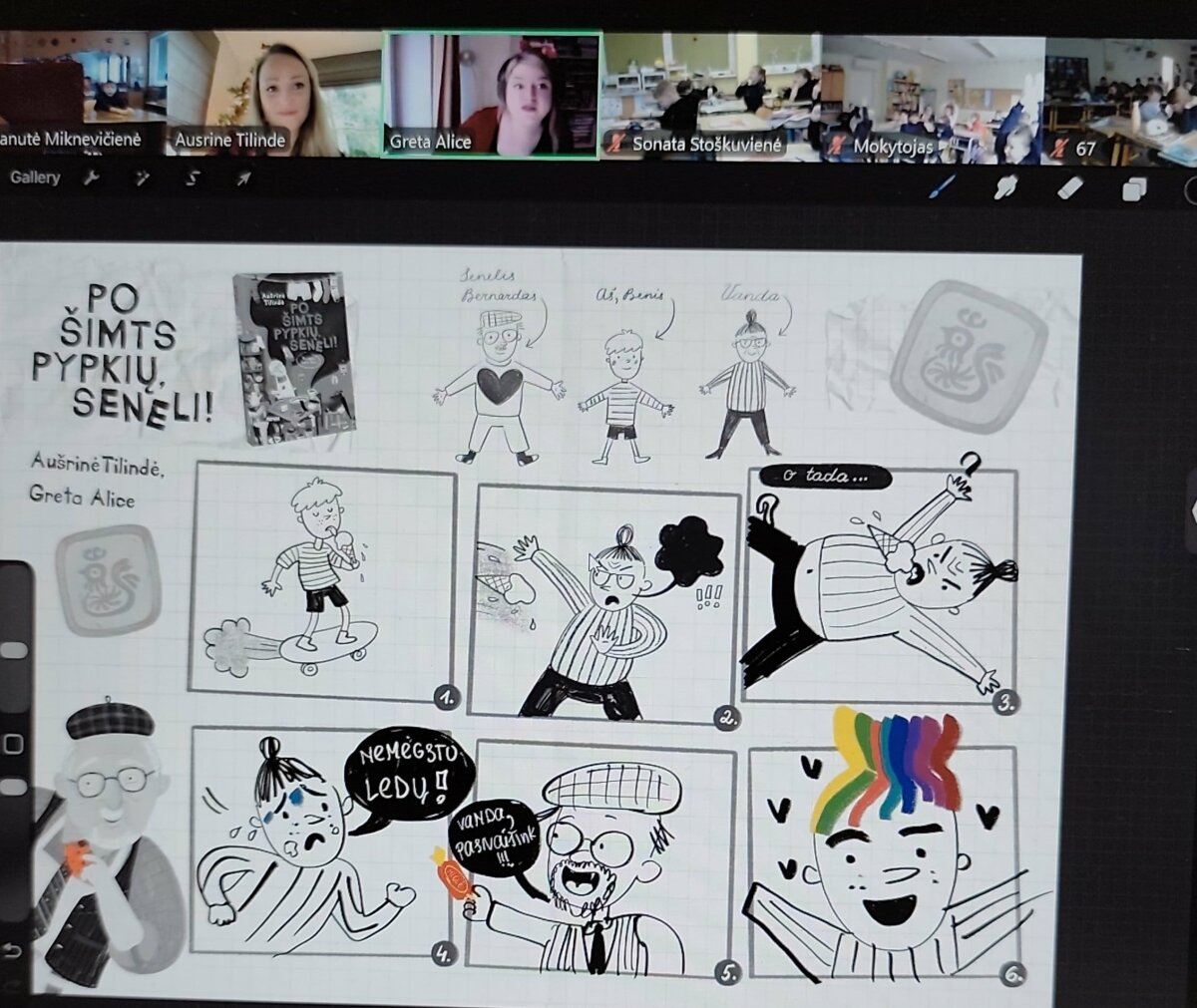The image size is (1197, 1008).
Task: Tap the square Modify button in sidebar
Action: click(14, 744)
